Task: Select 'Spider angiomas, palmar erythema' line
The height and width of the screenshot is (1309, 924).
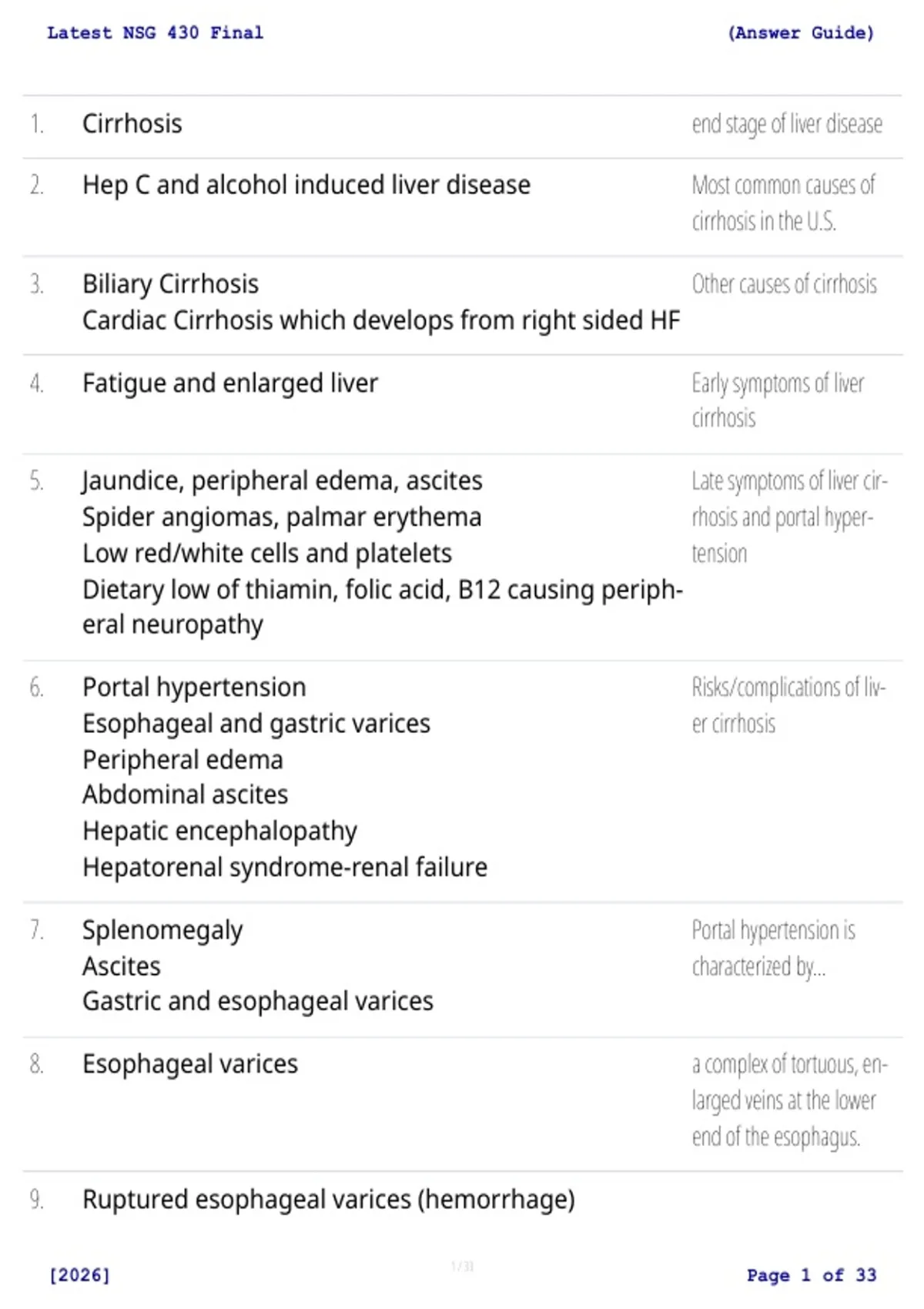Action: point(282,517)
